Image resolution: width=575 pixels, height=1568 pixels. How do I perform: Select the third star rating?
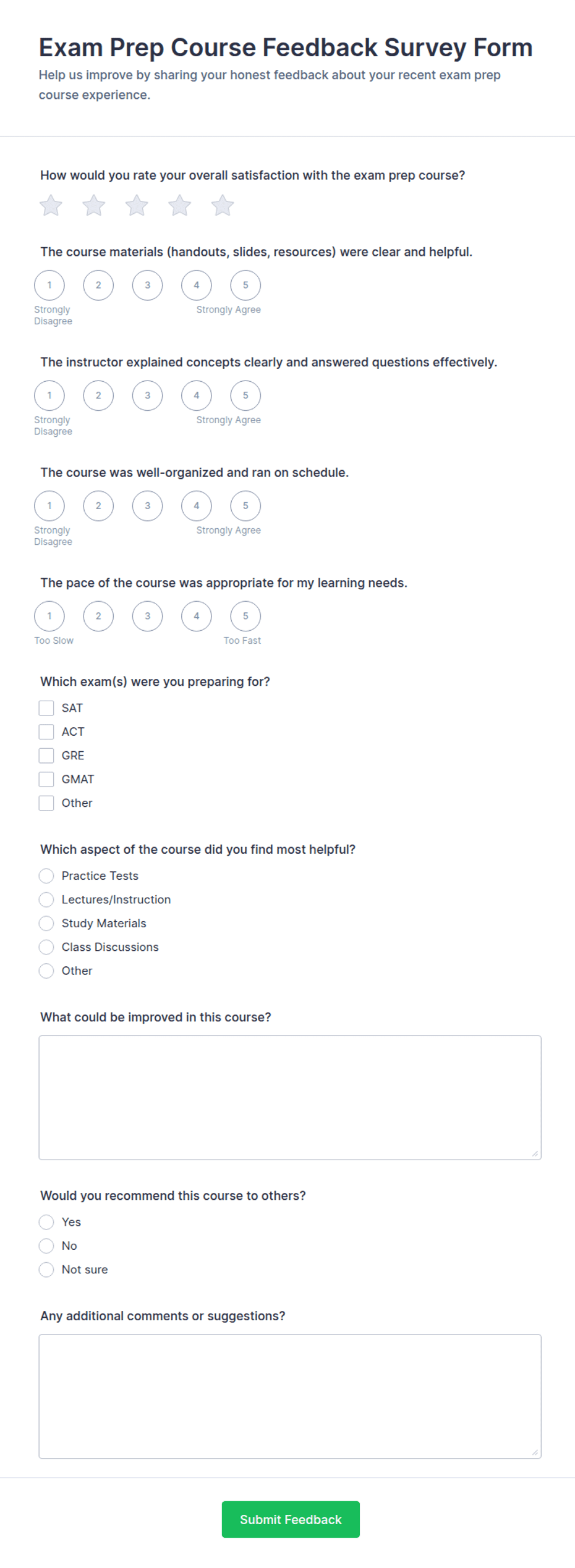coord(137,206)
